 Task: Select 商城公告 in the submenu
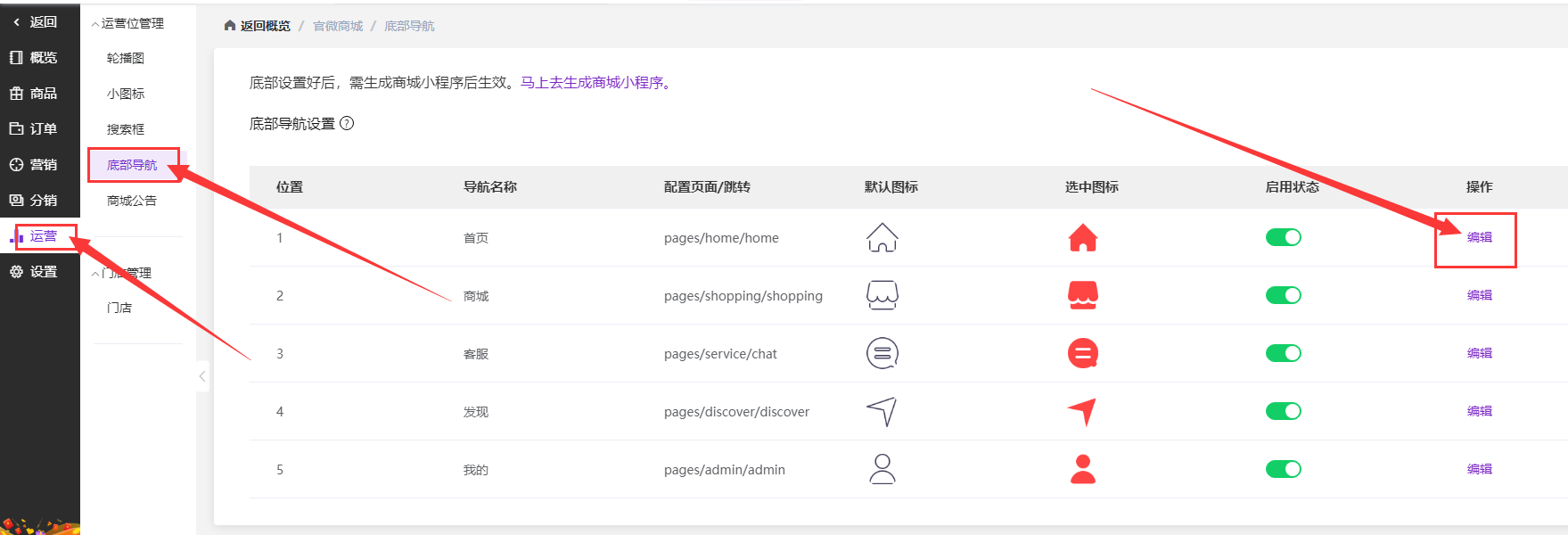coord(132,201)
